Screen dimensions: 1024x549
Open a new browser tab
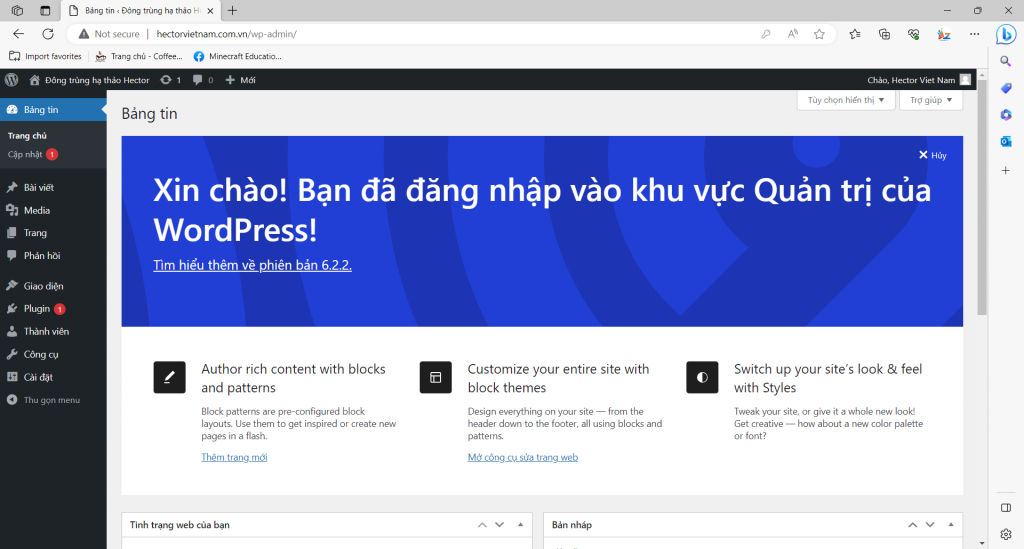(x=232, y=10)
